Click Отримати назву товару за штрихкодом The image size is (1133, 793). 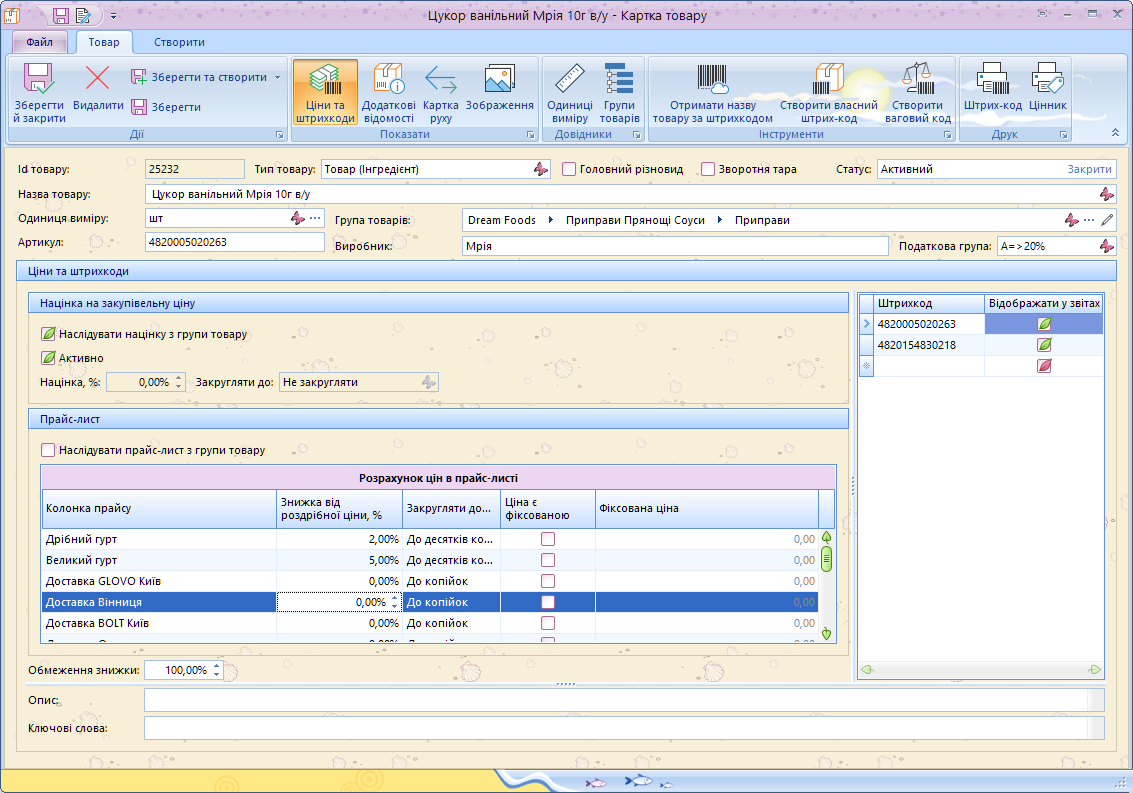pyautogui.click(x=712, y=94)
